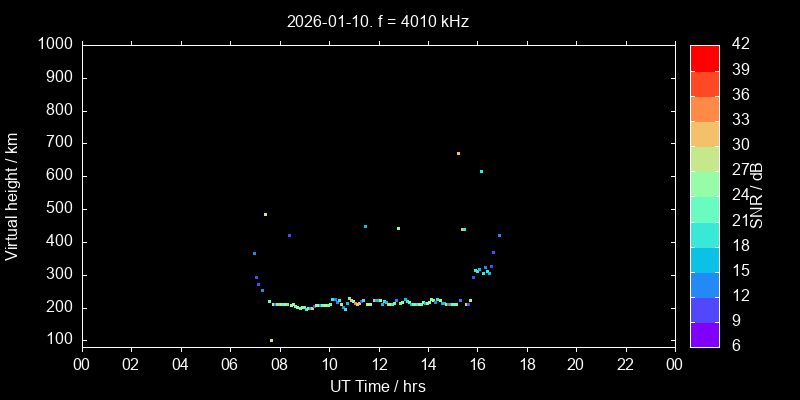800x400 pixels.
Task: Click the cyan swatch between 15 and 18
Action: click(x=704, y=259)
